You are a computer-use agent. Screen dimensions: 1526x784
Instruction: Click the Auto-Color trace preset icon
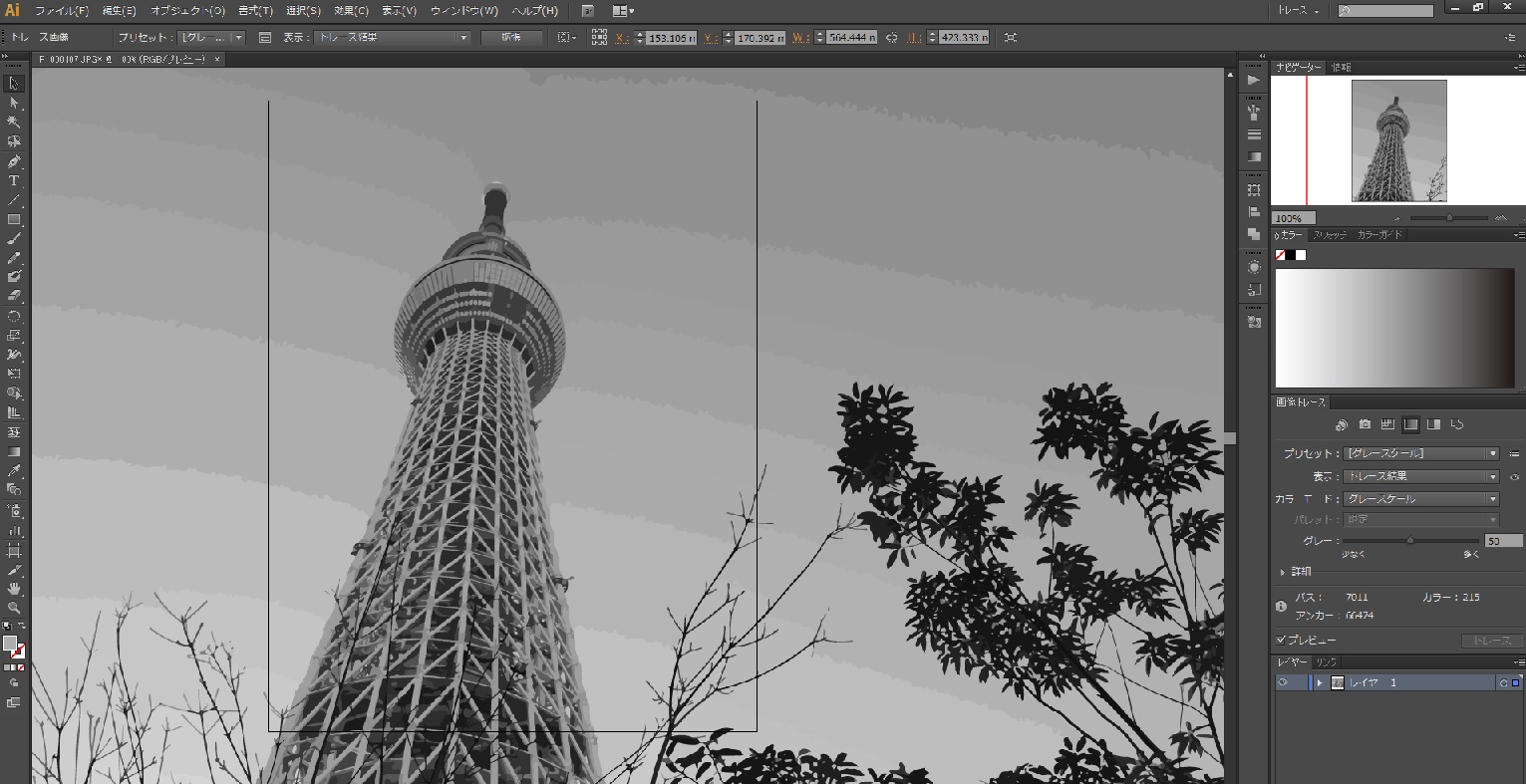1341,425
